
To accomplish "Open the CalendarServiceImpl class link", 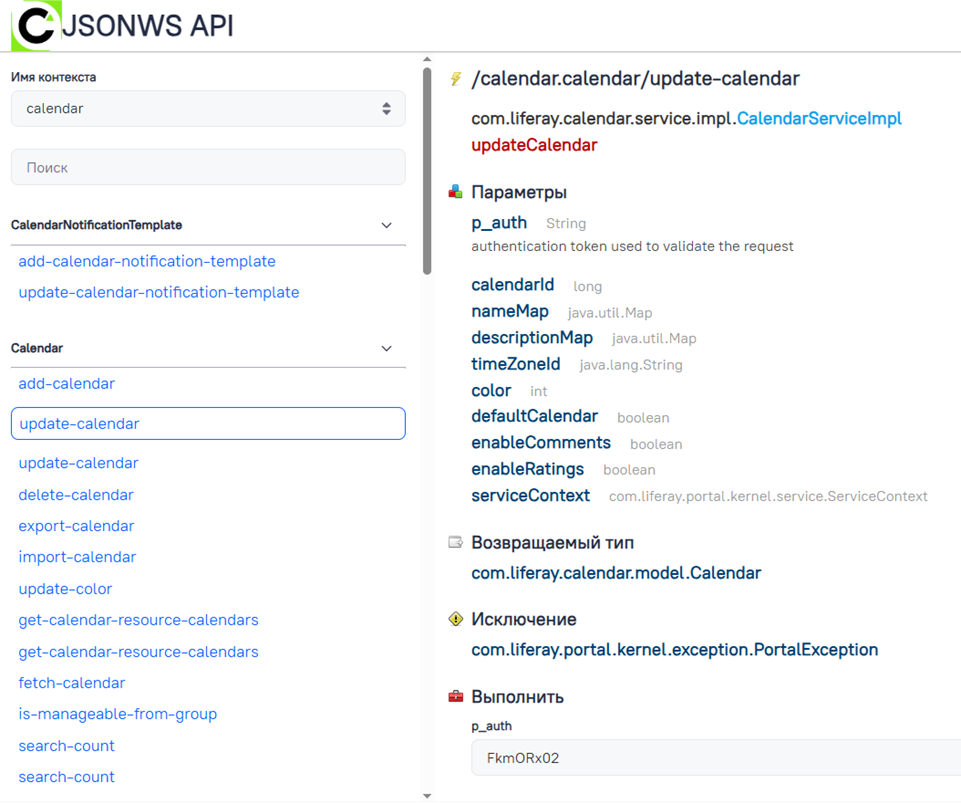I will [x=819, y=118].
